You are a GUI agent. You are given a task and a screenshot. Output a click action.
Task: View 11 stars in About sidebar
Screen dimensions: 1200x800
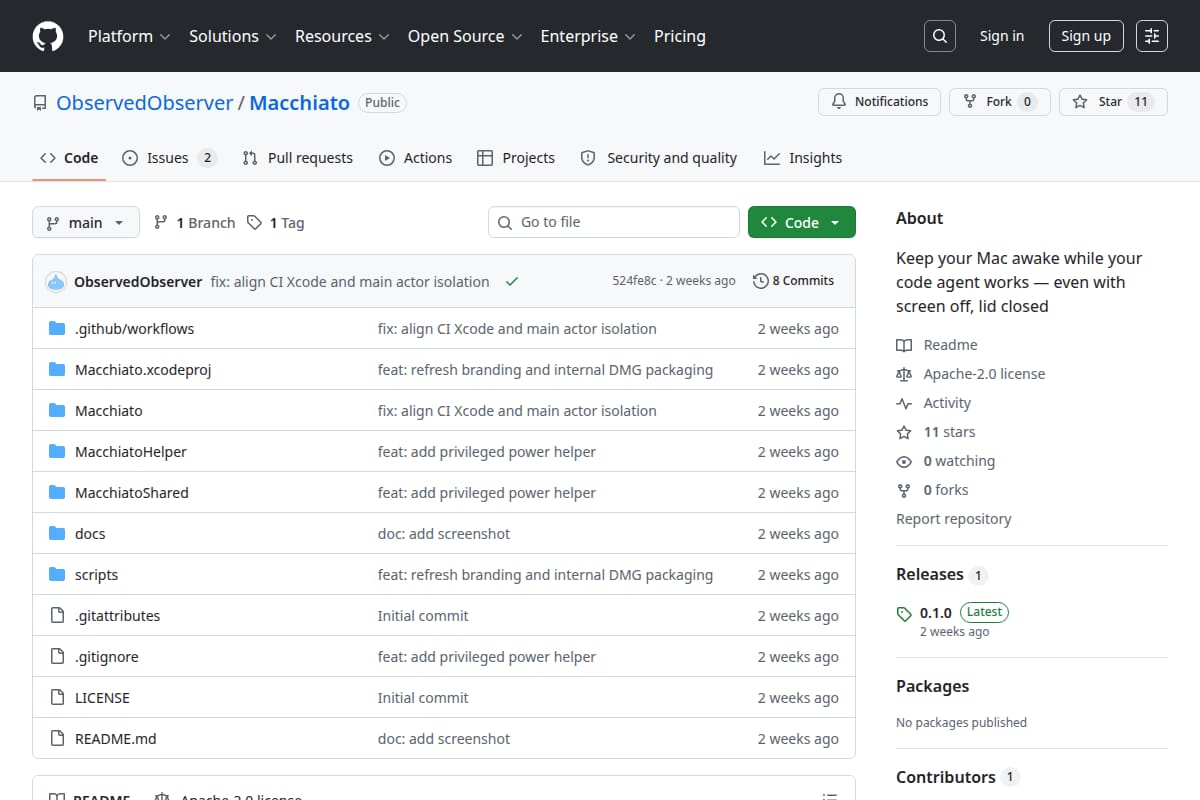click(936, 432)
